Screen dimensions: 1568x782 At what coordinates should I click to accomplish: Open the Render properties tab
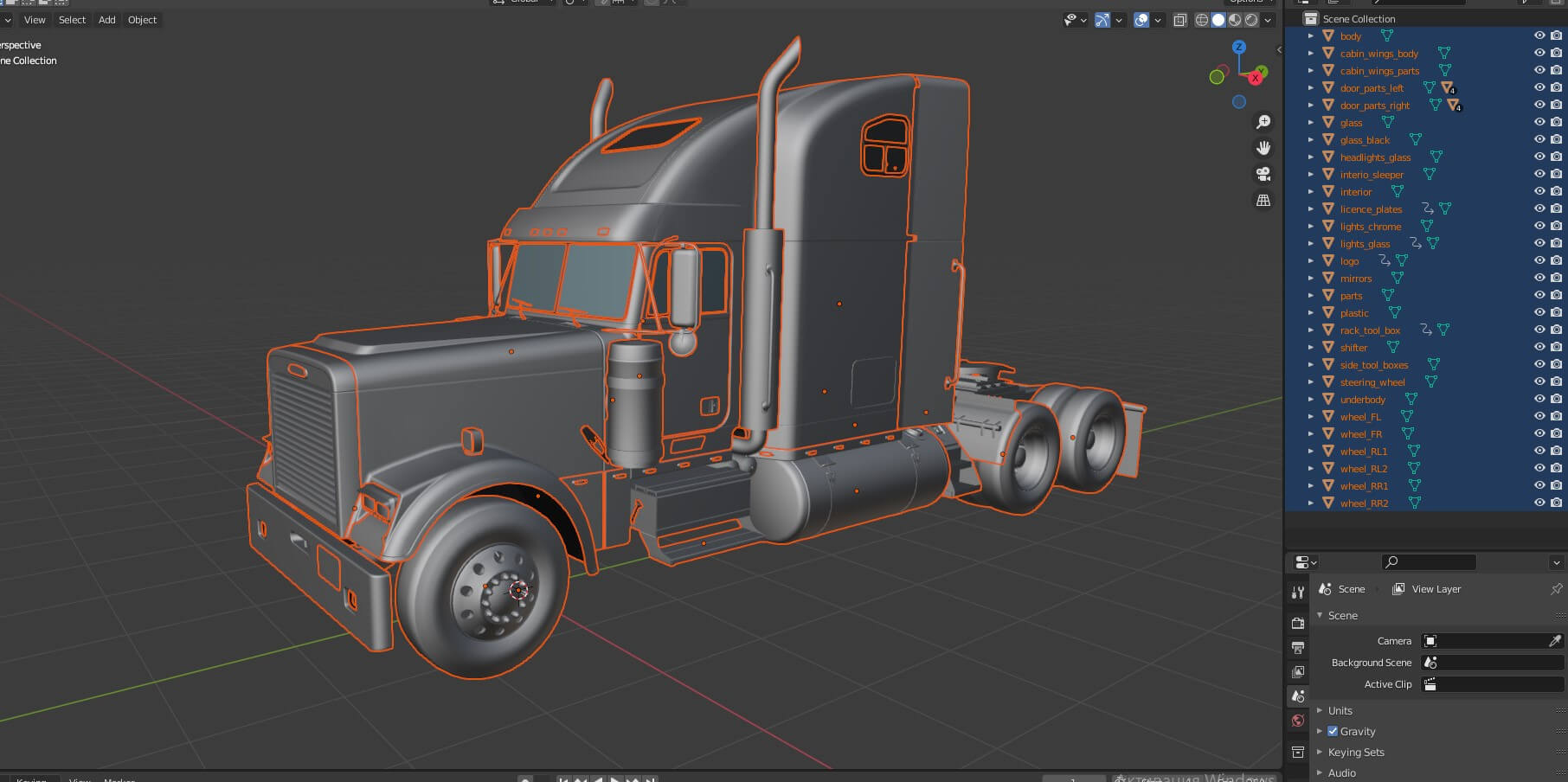click(x=1297, y=623)
